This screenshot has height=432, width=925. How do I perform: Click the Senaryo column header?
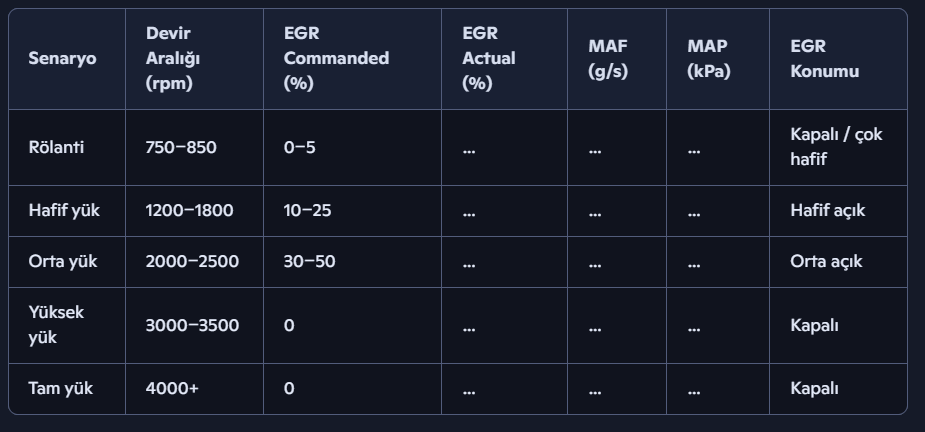point(63,58)
